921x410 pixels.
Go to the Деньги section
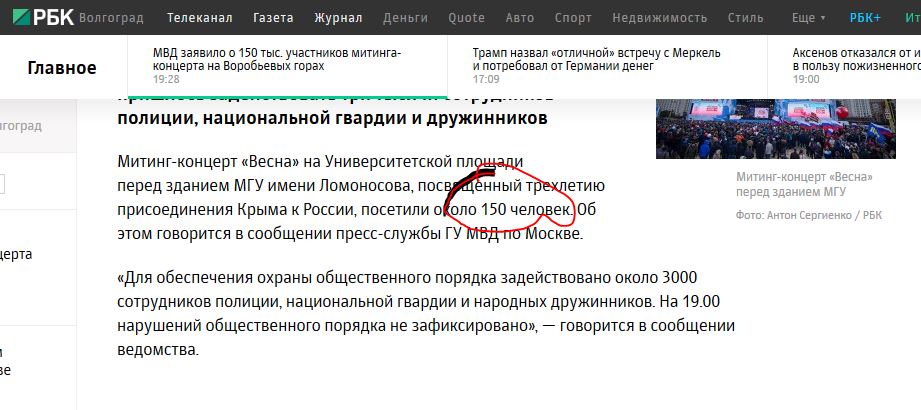click(405, 18)
